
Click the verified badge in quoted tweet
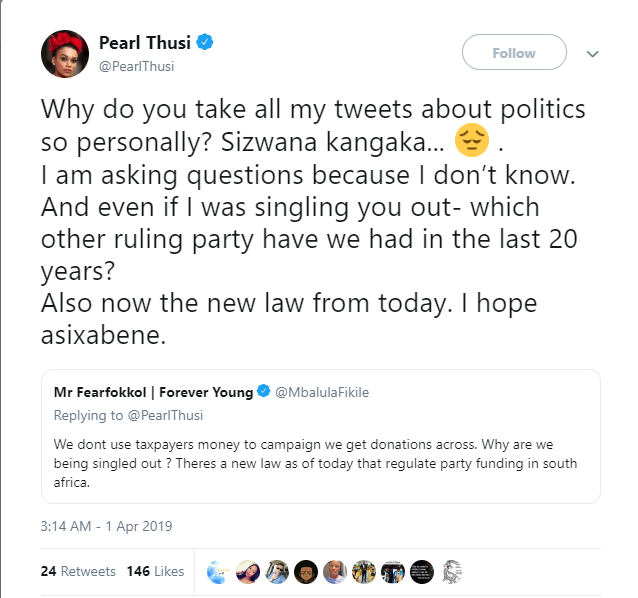pos(265,391)
